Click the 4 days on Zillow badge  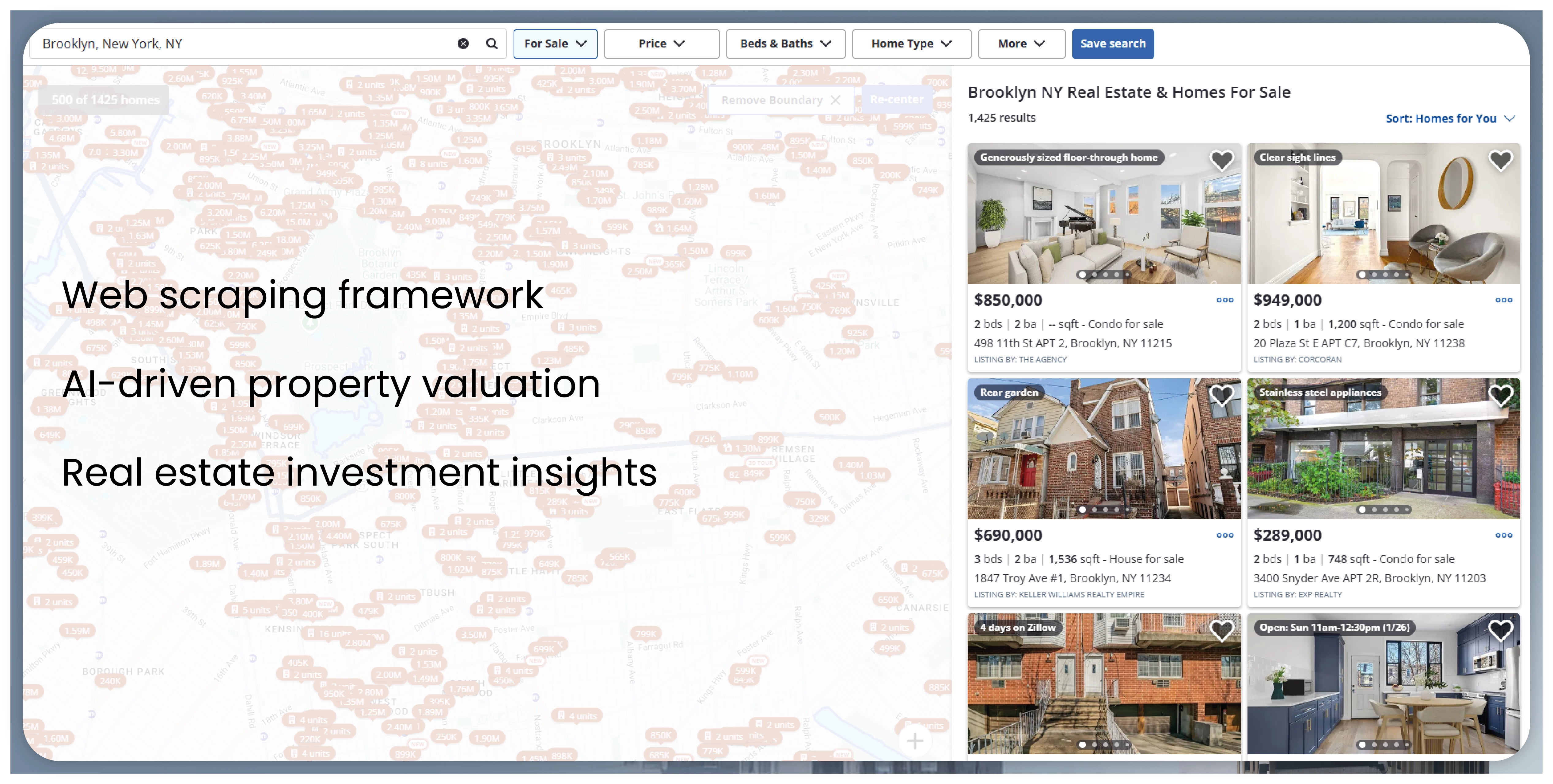pos(1018,627)
